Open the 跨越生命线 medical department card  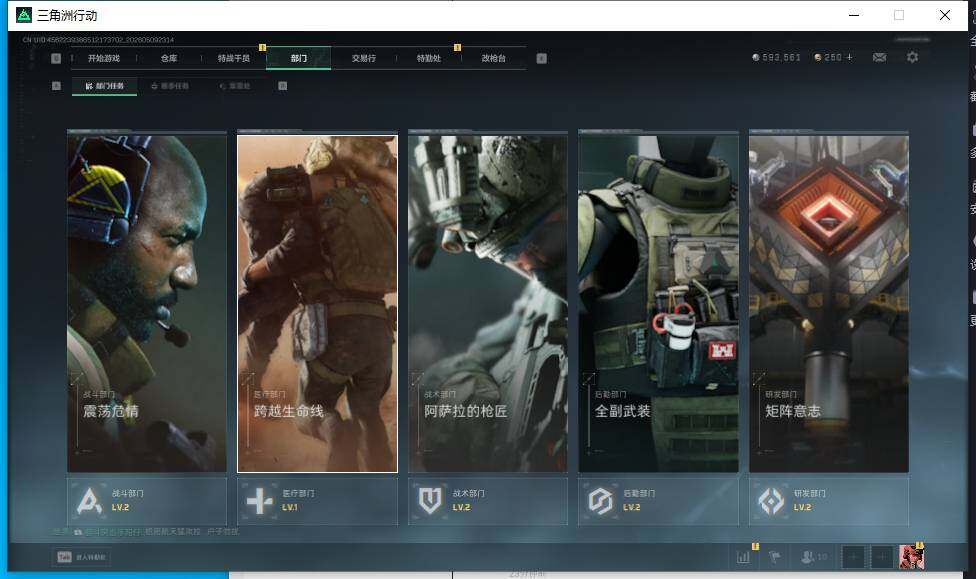[317, 302]
